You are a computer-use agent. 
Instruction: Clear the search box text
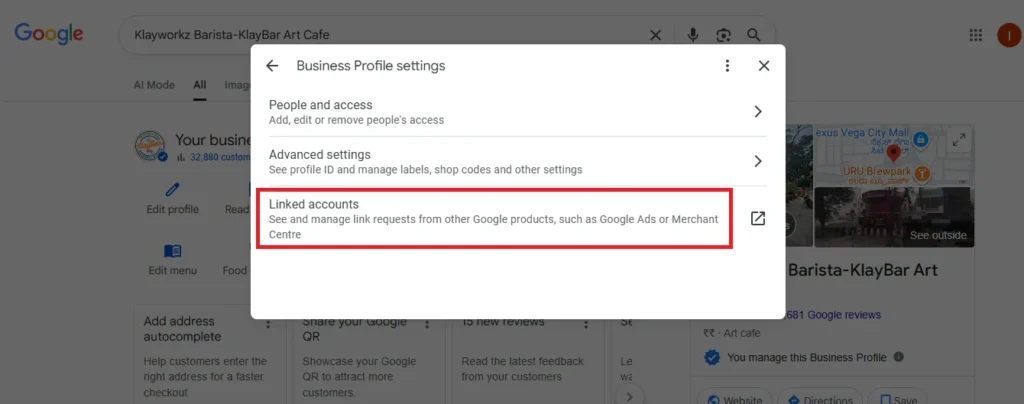tap(656, 35)
